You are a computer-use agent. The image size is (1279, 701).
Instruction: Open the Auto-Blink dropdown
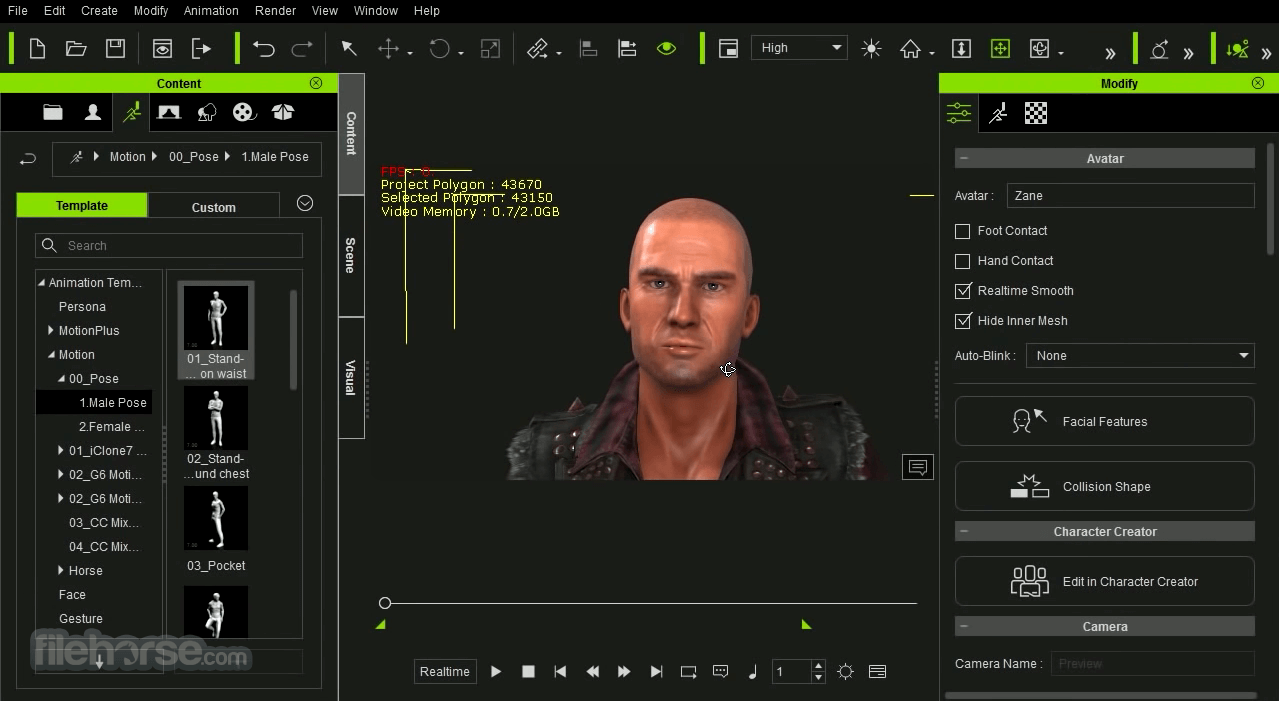click(x=1140, y=356)
